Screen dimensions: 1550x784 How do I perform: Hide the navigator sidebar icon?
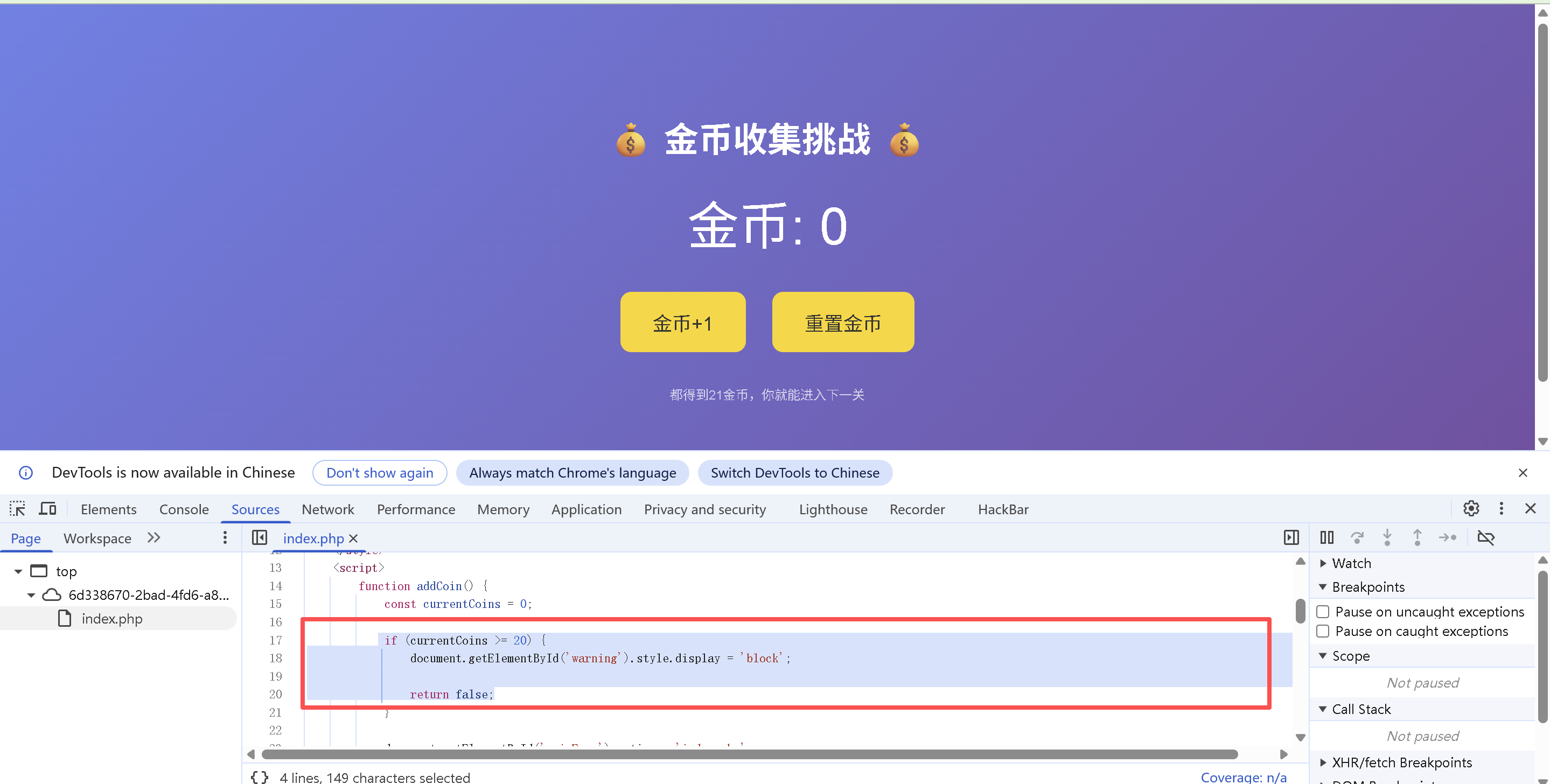(x=260, y=537)
